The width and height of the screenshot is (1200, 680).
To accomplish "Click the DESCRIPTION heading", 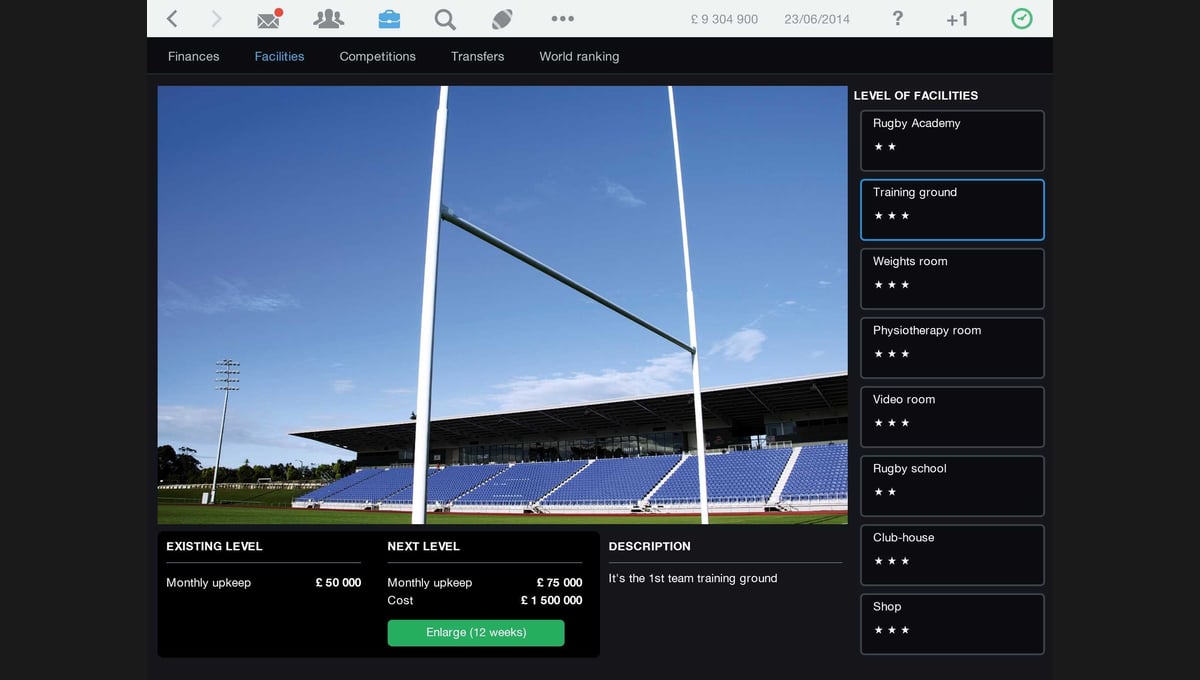I will (x=650, y=546).
